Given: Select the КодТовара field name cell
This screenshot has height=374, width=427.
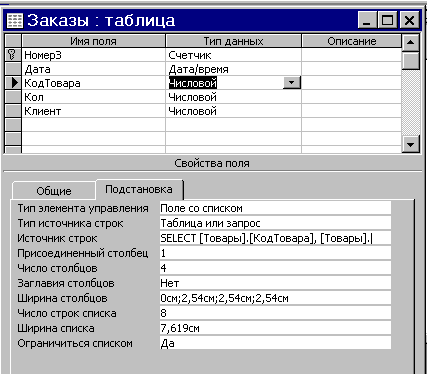Looking at the screenshot, I should [x=93, y=83].
